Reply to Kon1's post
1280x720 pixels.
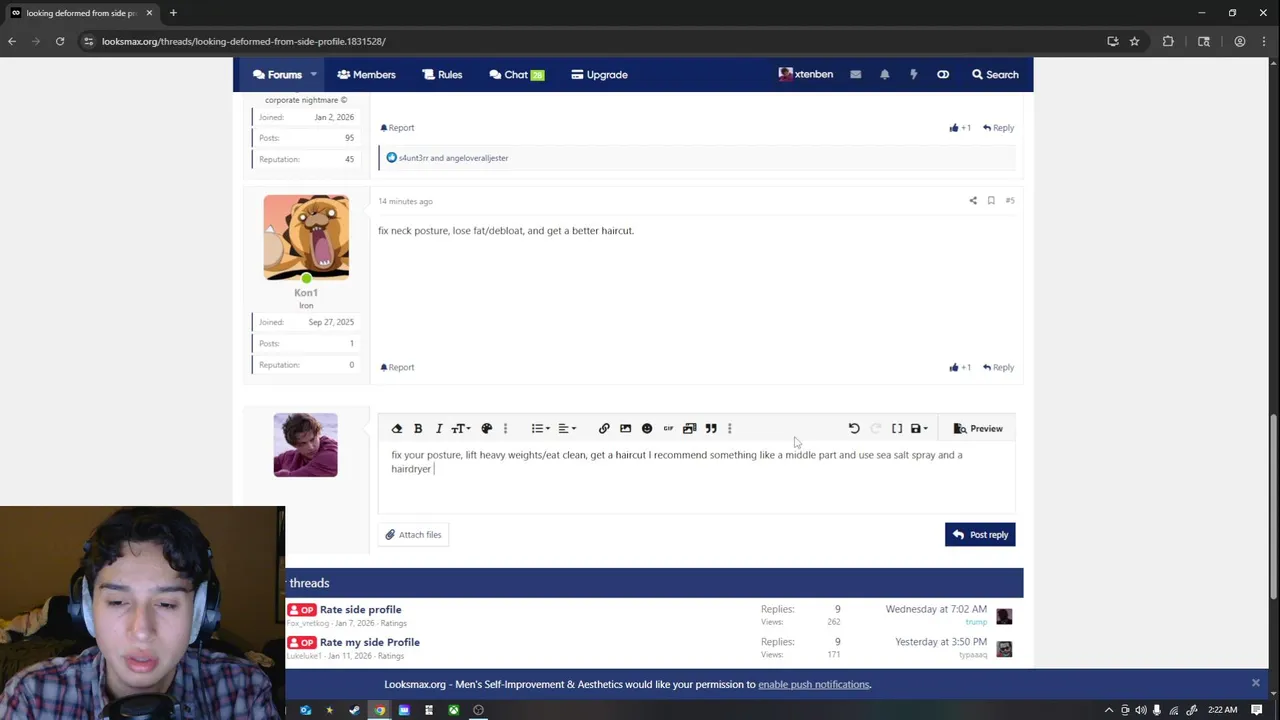[998, 367]
